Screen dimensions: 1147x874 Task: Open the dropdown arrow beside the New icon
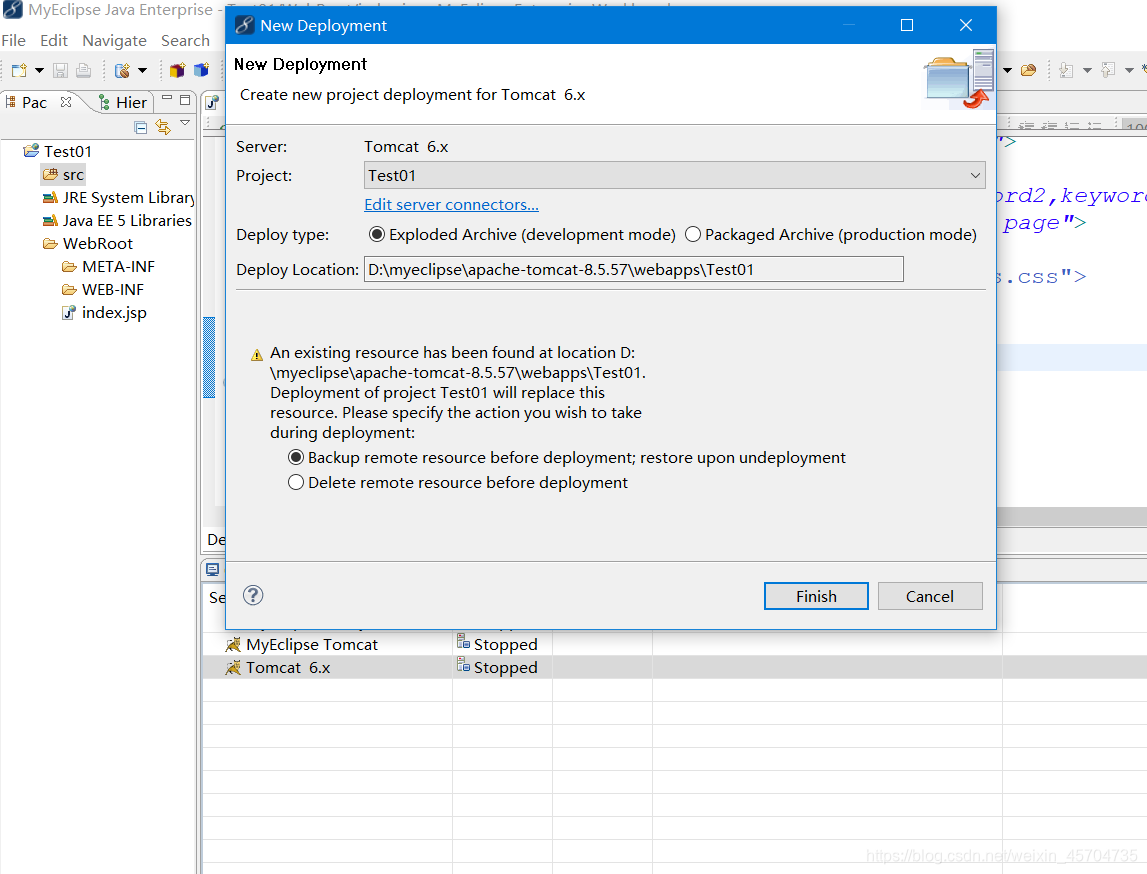tap(40, 70)
